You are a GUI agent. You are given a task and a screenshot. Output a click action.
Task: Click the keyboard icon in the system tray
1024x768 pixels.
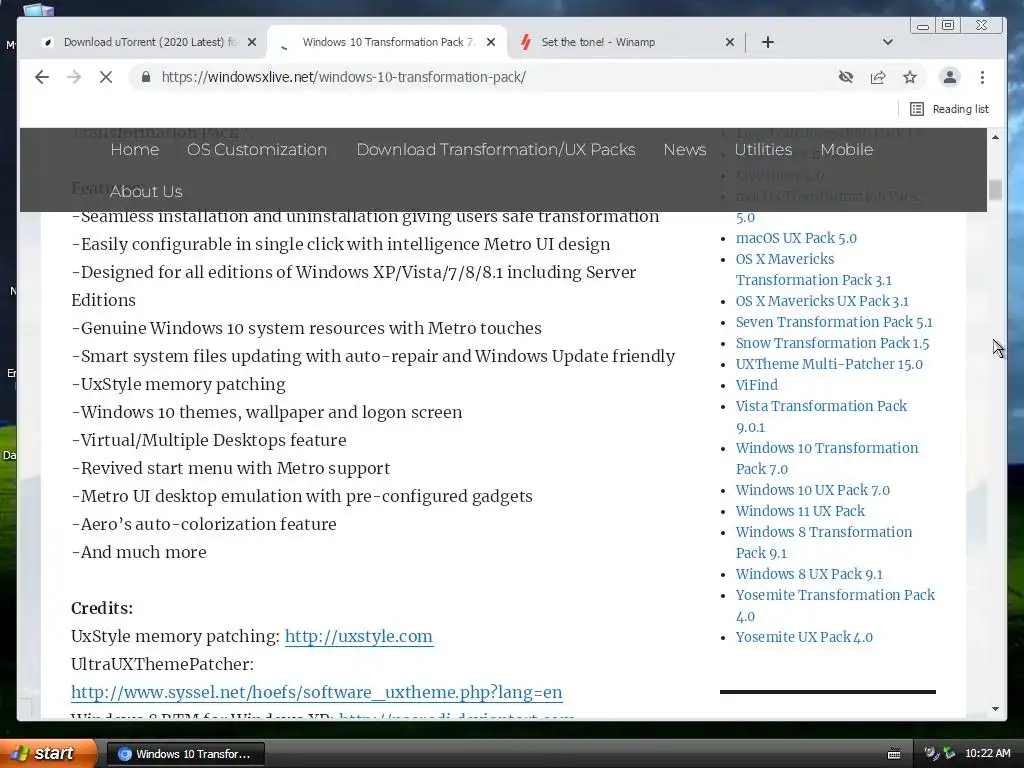[x=894, y=754]
